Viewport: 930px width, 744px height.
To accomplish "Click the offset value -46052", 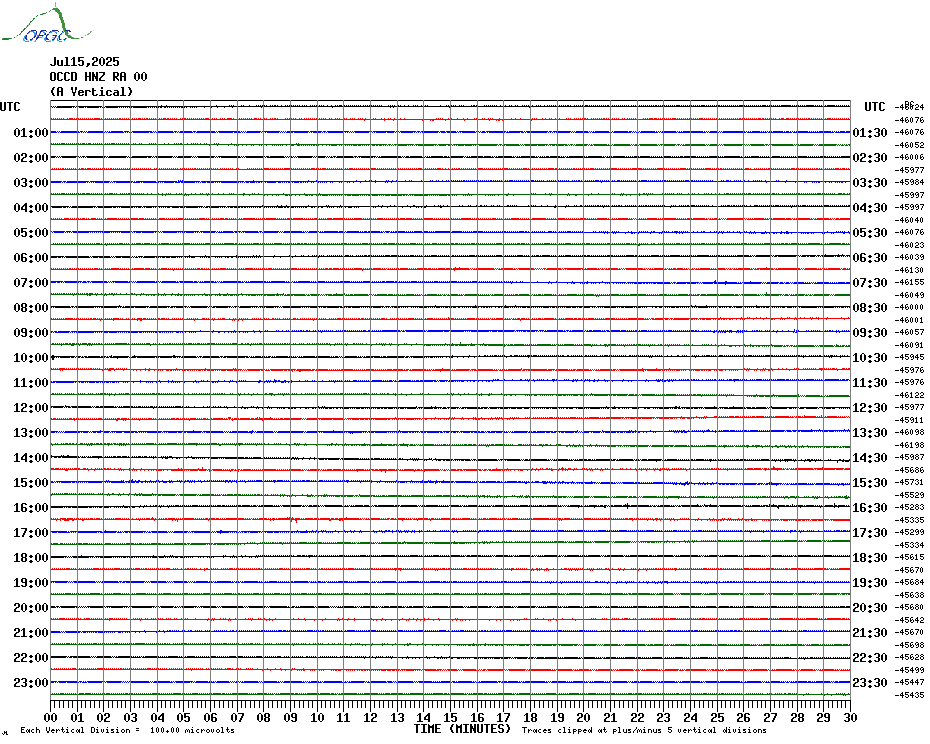I will click(x=909, y=145).
